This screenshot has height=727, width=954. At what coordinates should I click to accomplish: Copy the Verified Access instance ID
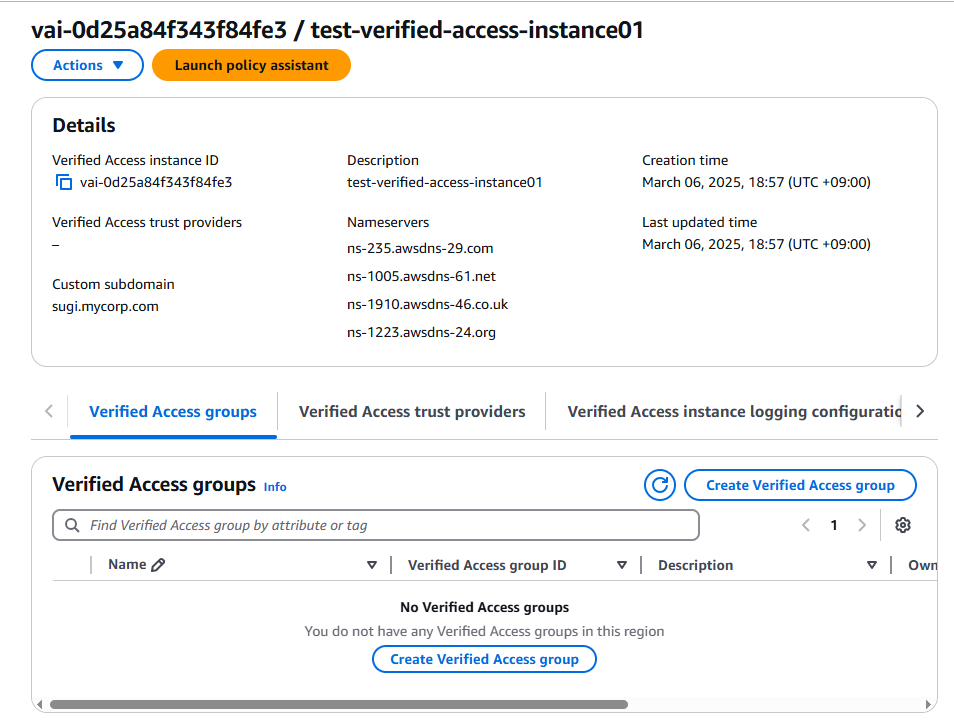(x=64, y=183)
